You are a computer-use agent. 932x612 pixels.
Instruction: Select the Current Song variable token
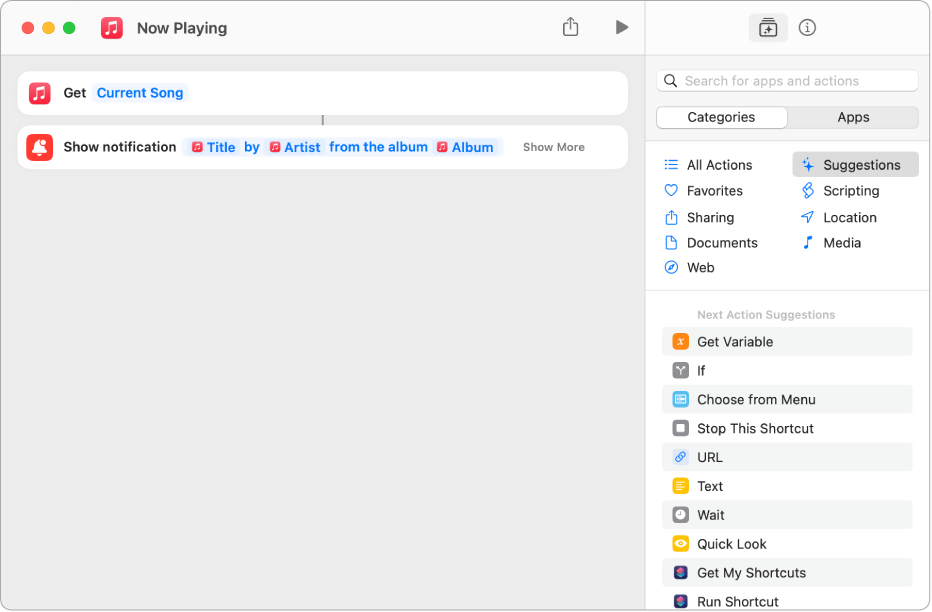pyautogui.click(x=140, y=93)
